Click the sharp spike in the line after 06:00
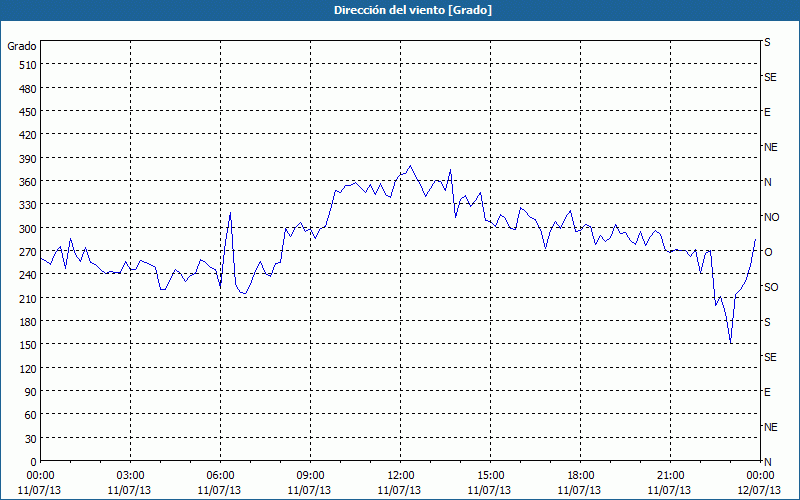Image resolution: width=800 pixels, height=500 pixels. [231, 213]
